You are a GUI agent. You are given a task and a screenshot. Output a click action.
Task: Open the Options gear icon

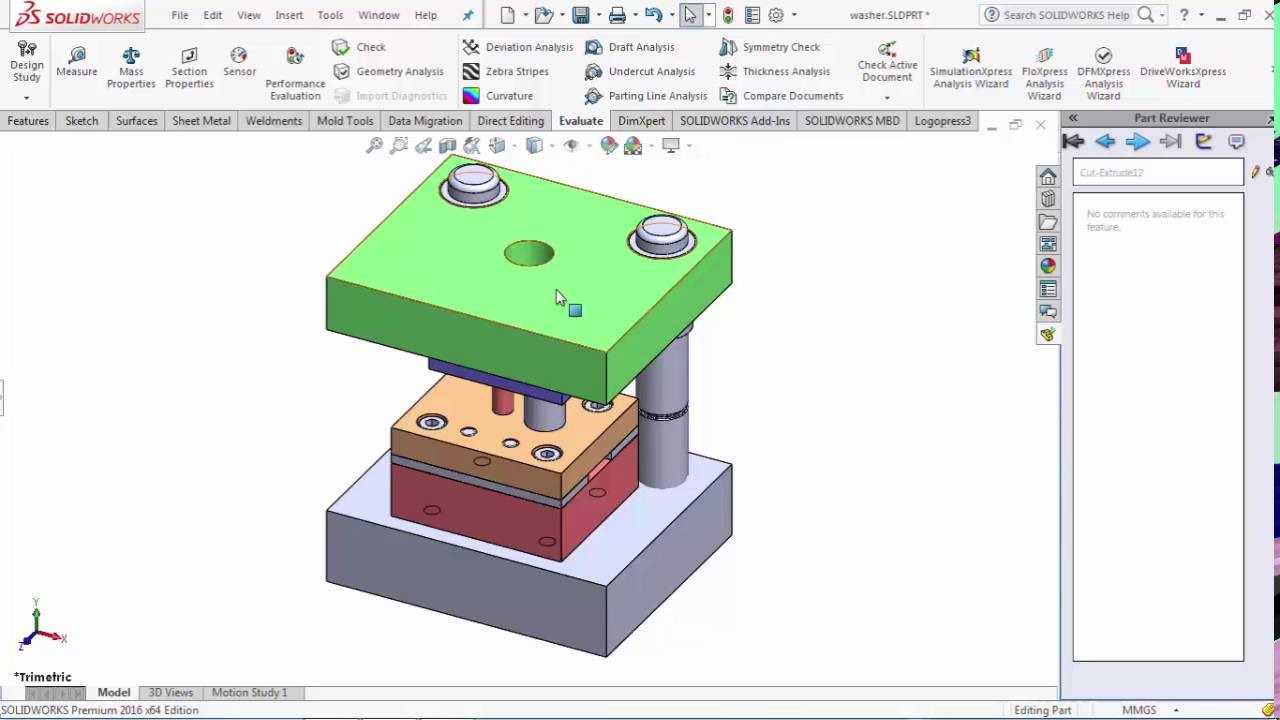[x=776, y=15]
